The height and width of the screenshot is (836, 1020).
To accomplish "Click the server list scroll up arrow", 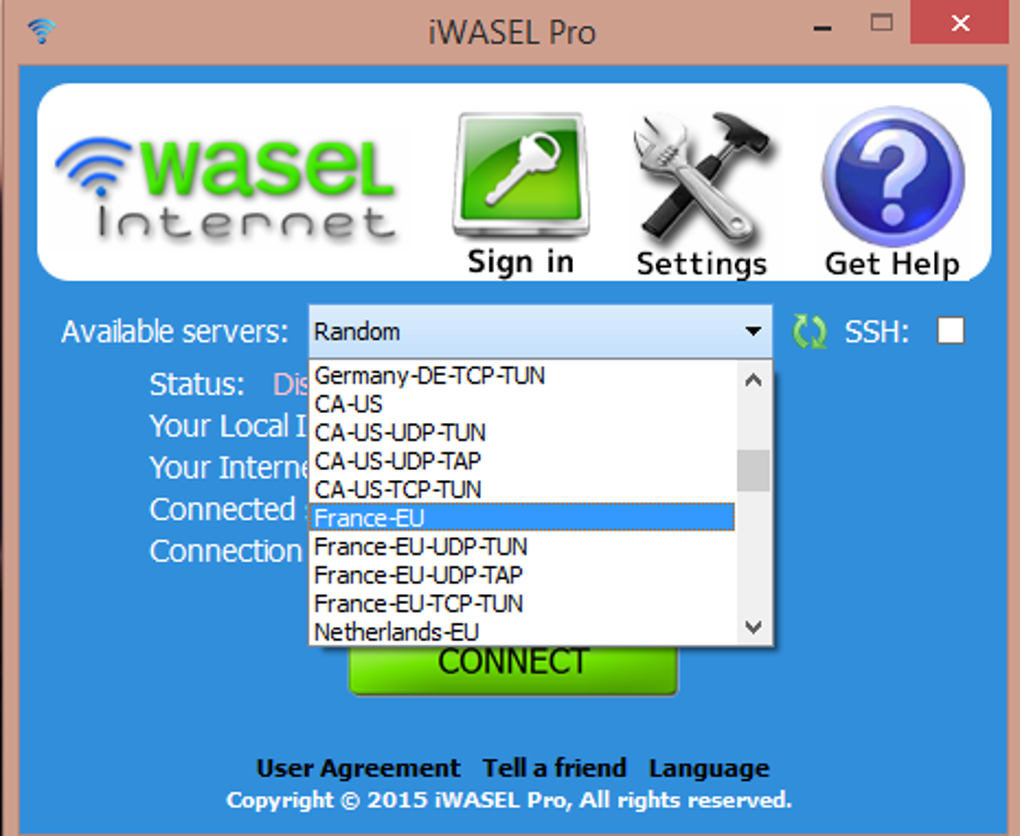I will tap(753, 380).
